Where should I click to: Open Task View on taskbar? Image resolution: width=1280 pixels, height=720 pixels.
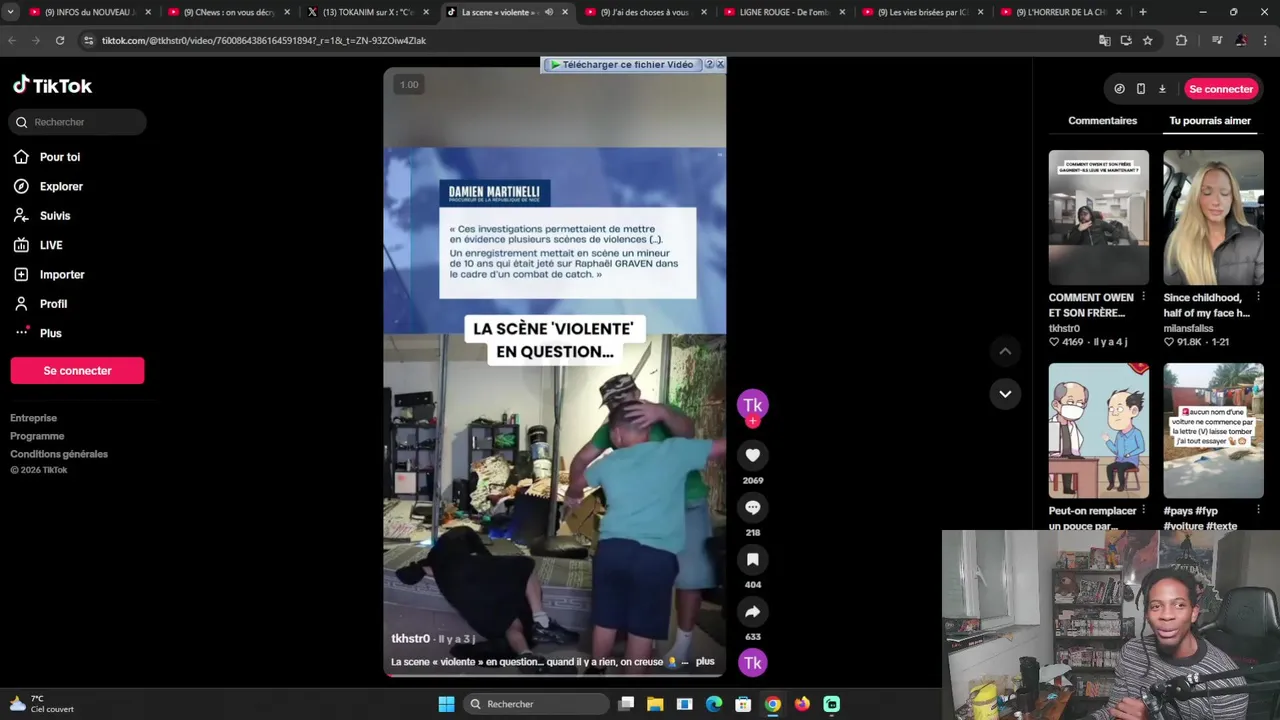[x=626, y=704]
